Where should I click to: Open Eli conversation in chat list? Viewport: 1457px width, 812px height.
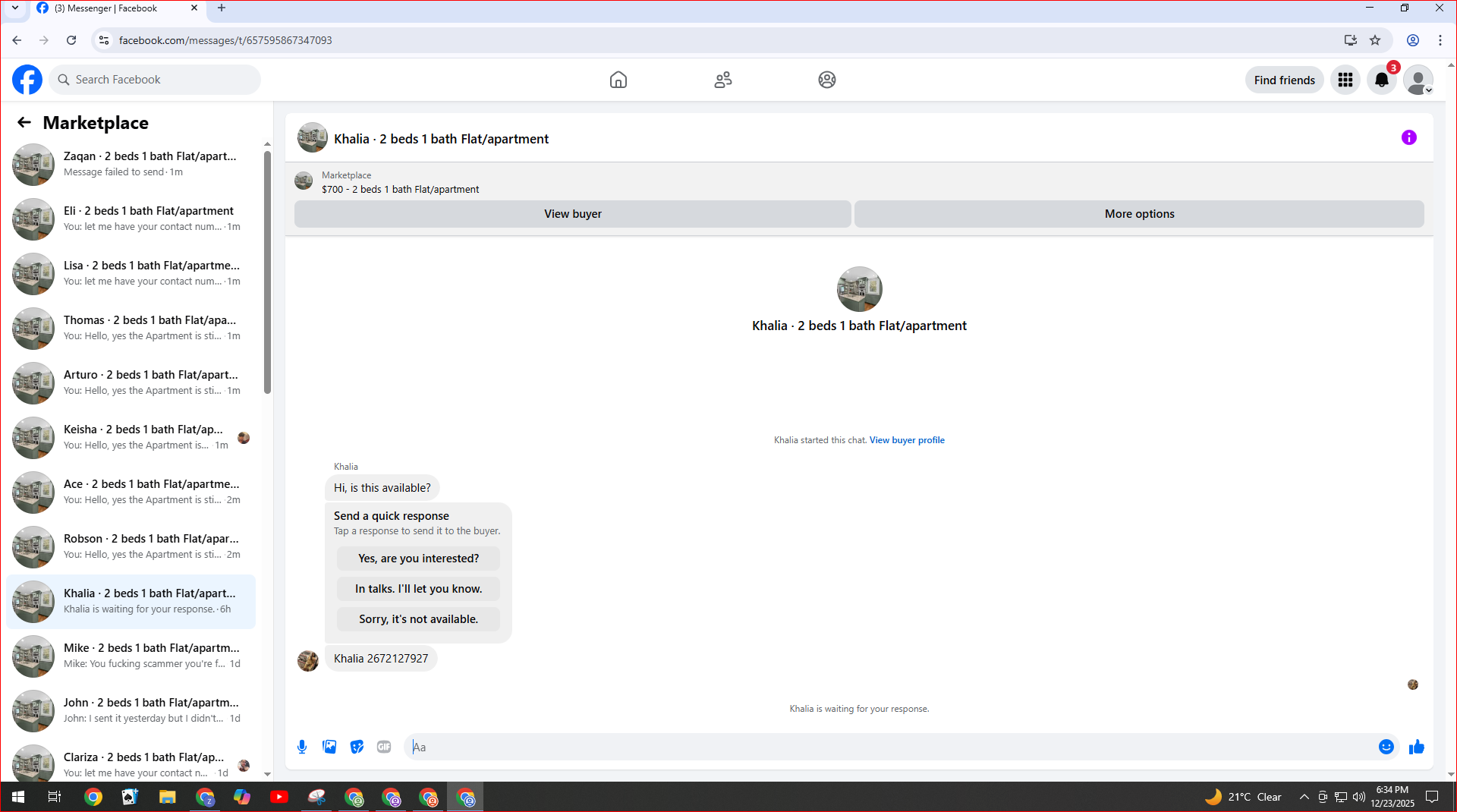131,219
